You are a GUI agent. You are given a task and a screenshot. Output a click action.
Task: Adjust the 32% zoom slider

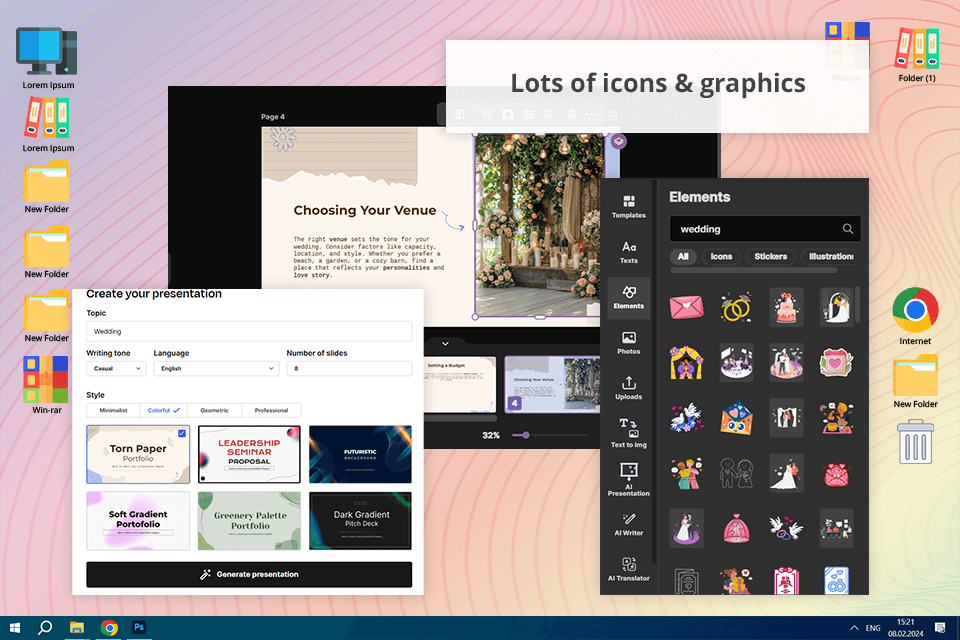tap(525, 435)
